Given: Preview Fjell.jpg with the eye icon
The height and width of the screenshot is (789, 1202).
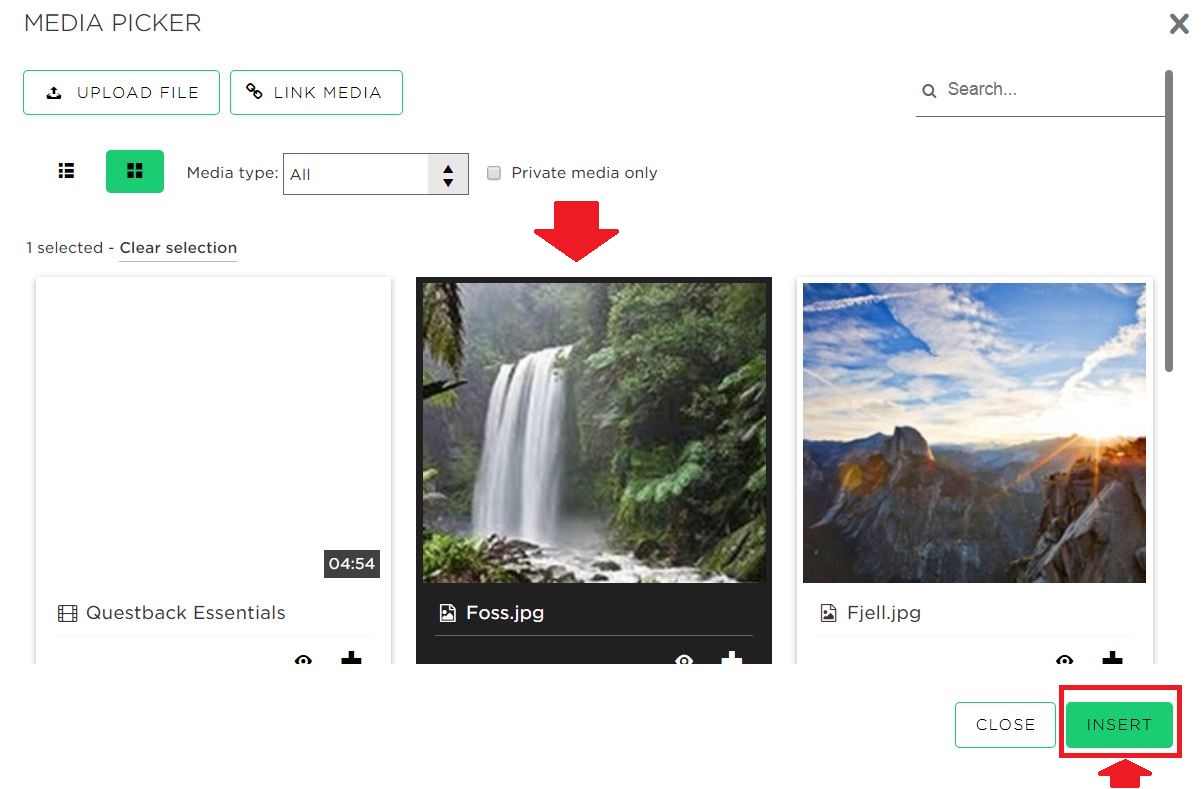Looking at the screenshot, I should (1065, 660).
